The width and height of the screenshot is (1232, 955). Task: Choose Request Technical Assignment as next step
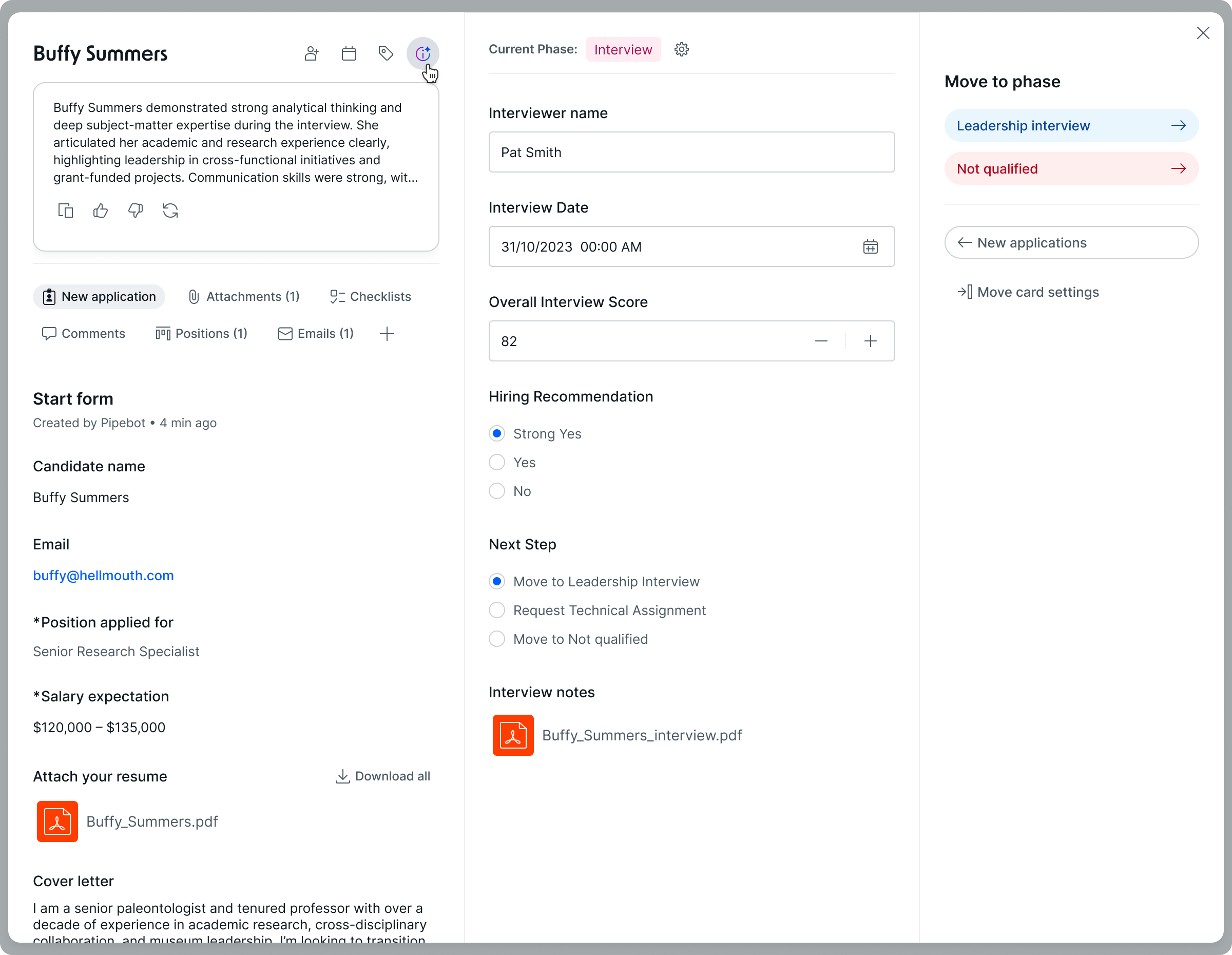(x=496, y=610)
